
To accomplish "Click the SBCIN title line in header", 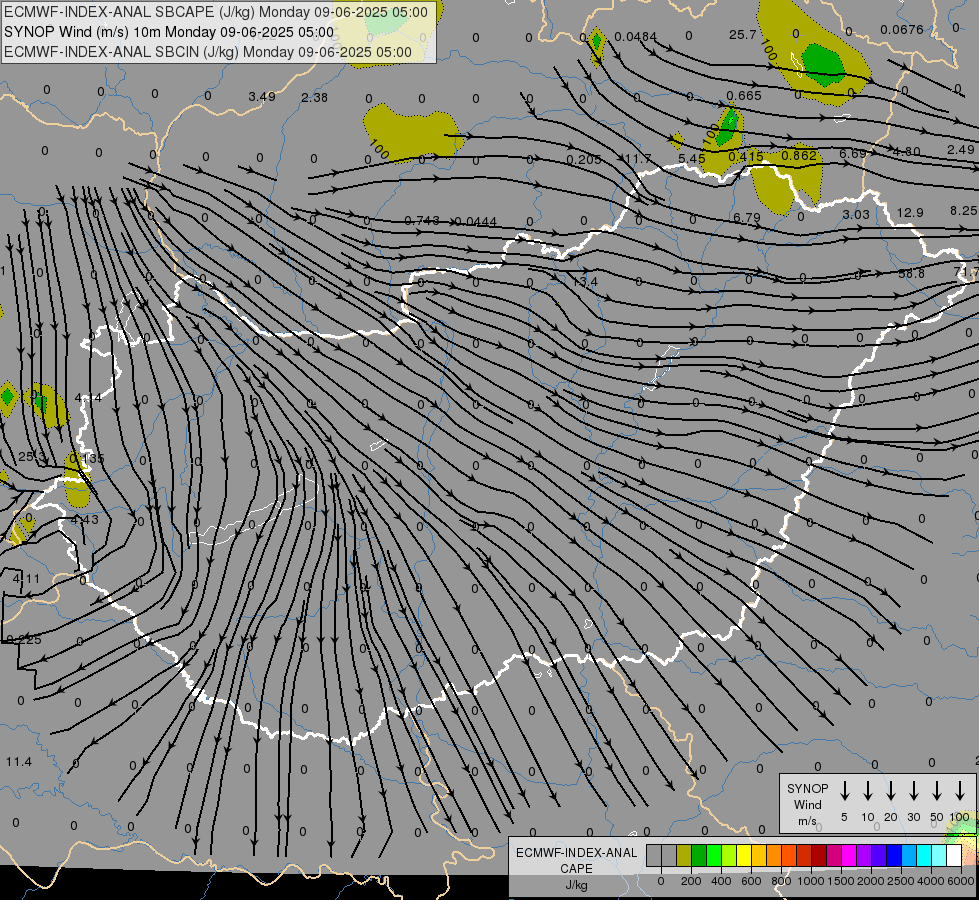I will pos(208,52).
